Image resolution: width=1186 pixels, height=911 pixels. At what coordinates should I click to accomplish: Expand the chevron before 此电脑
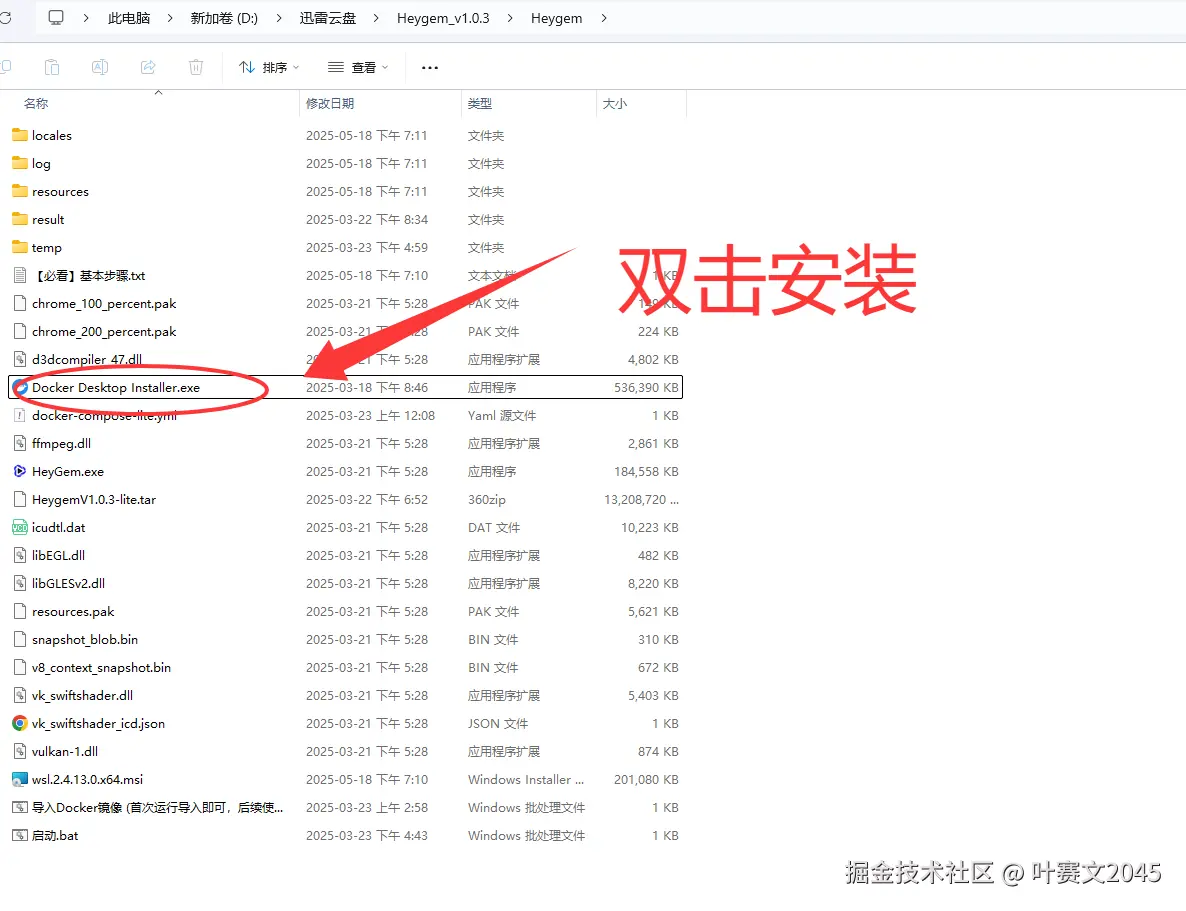[x=85, y=18]
